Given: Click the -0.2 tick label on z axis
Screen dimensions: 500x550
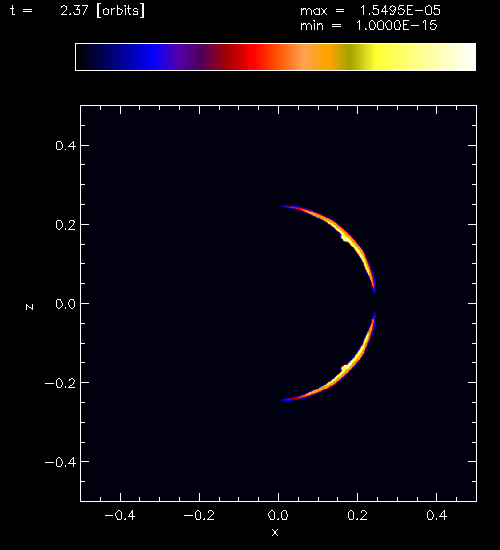Looking at the screenshot, I should click(x=60, y=383).
